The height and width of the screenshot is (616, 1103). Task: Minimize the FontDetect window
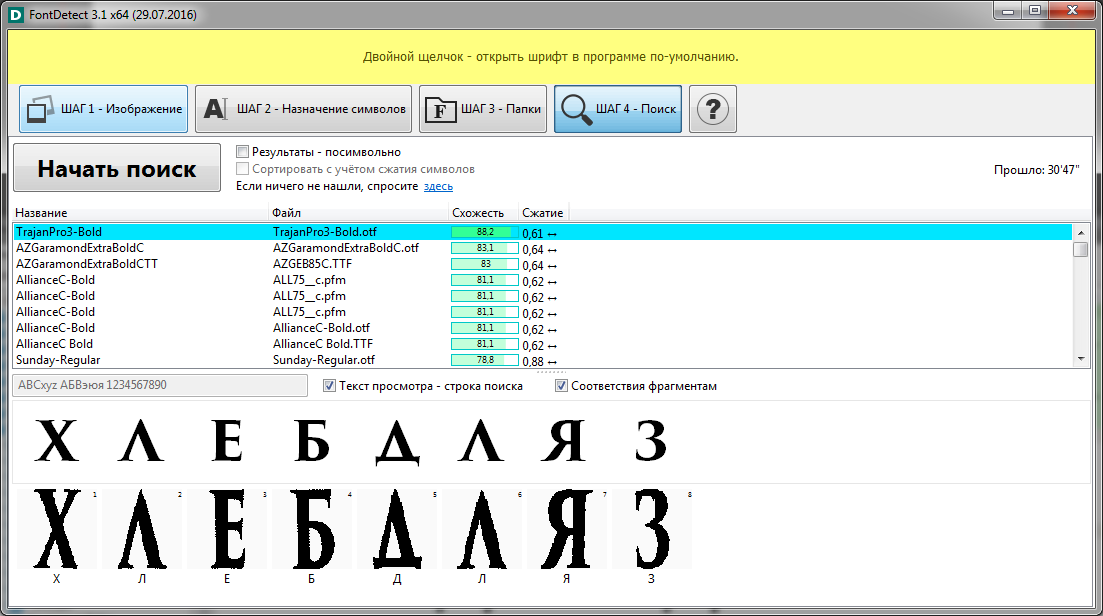coord(1008,11)
